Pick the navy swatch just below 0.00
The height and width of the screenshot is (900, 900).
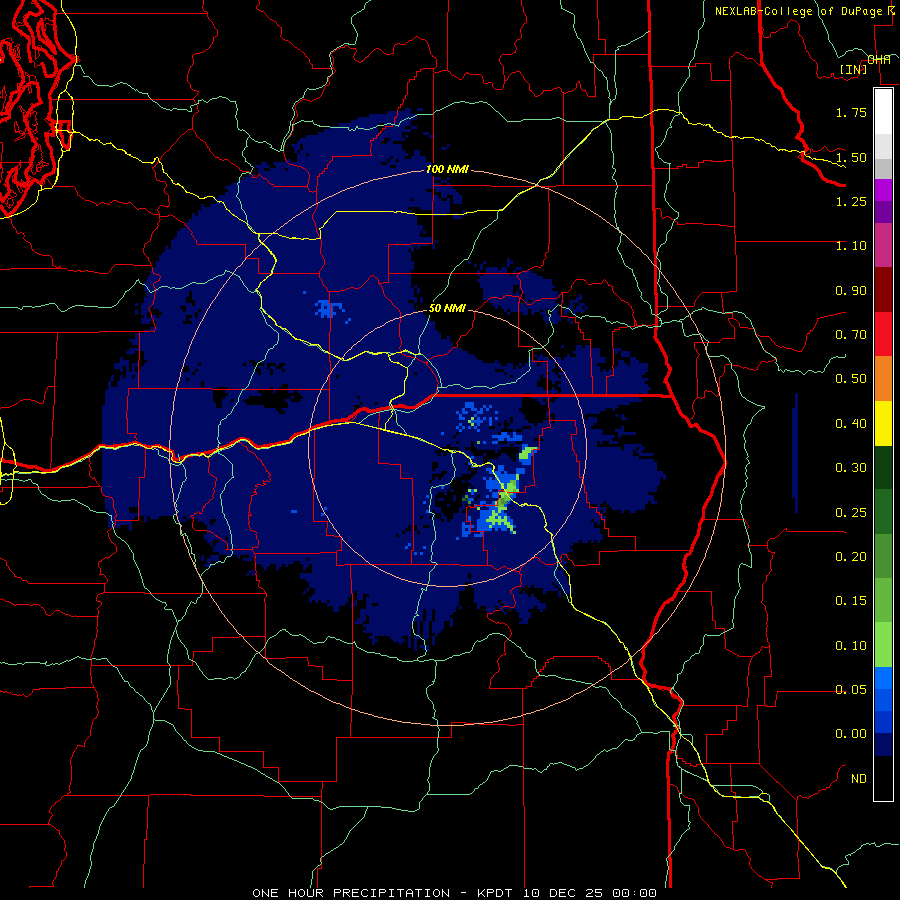pyautogui.click(x=883, y=745)
